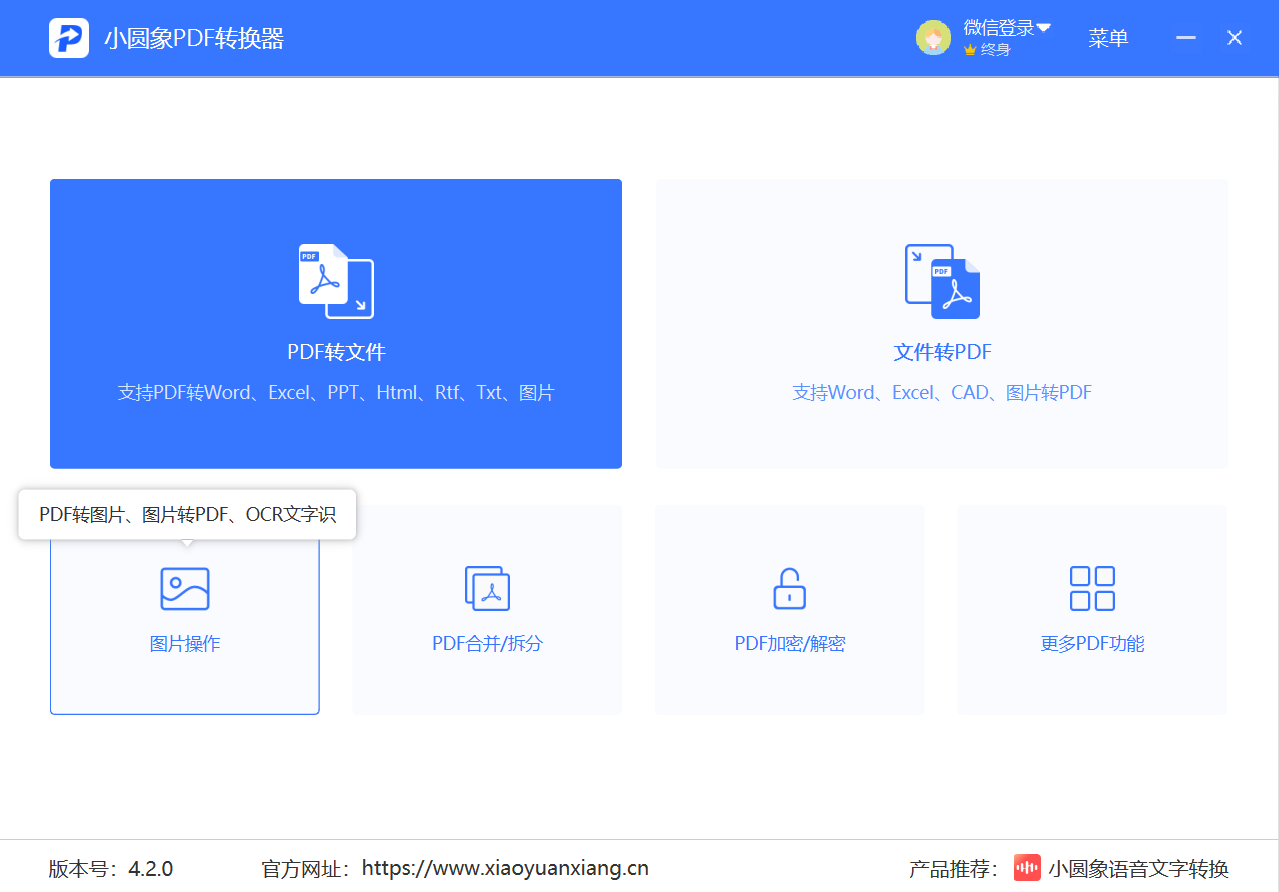This screenshot has height=892, width=1279.
Task: Select the 图片操作 picture icon
Action: click(185, 589)
